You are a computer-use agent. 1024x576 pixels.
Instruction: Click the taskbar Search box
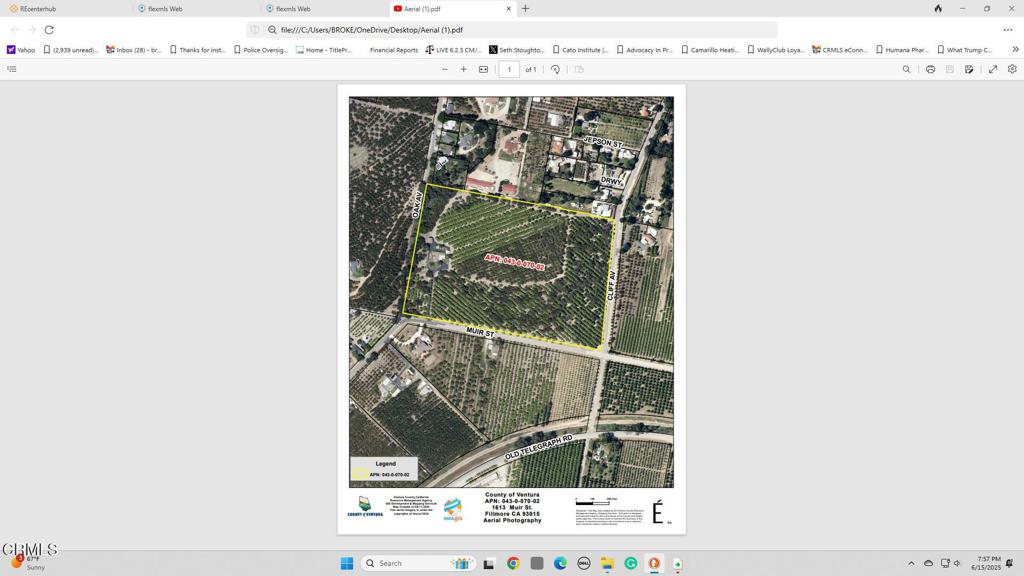point(419,563)
